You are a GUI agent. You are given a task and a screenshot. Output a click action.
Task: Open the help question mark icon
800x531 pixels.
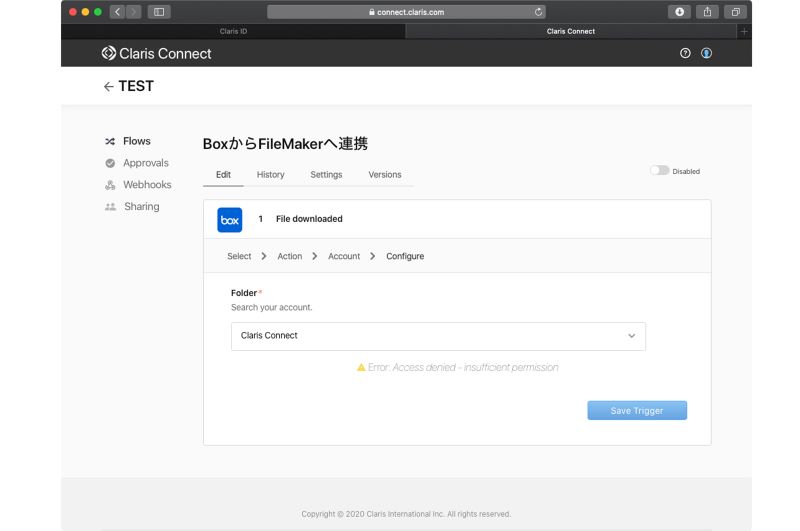pyautogui.click(x=685, y=53)
